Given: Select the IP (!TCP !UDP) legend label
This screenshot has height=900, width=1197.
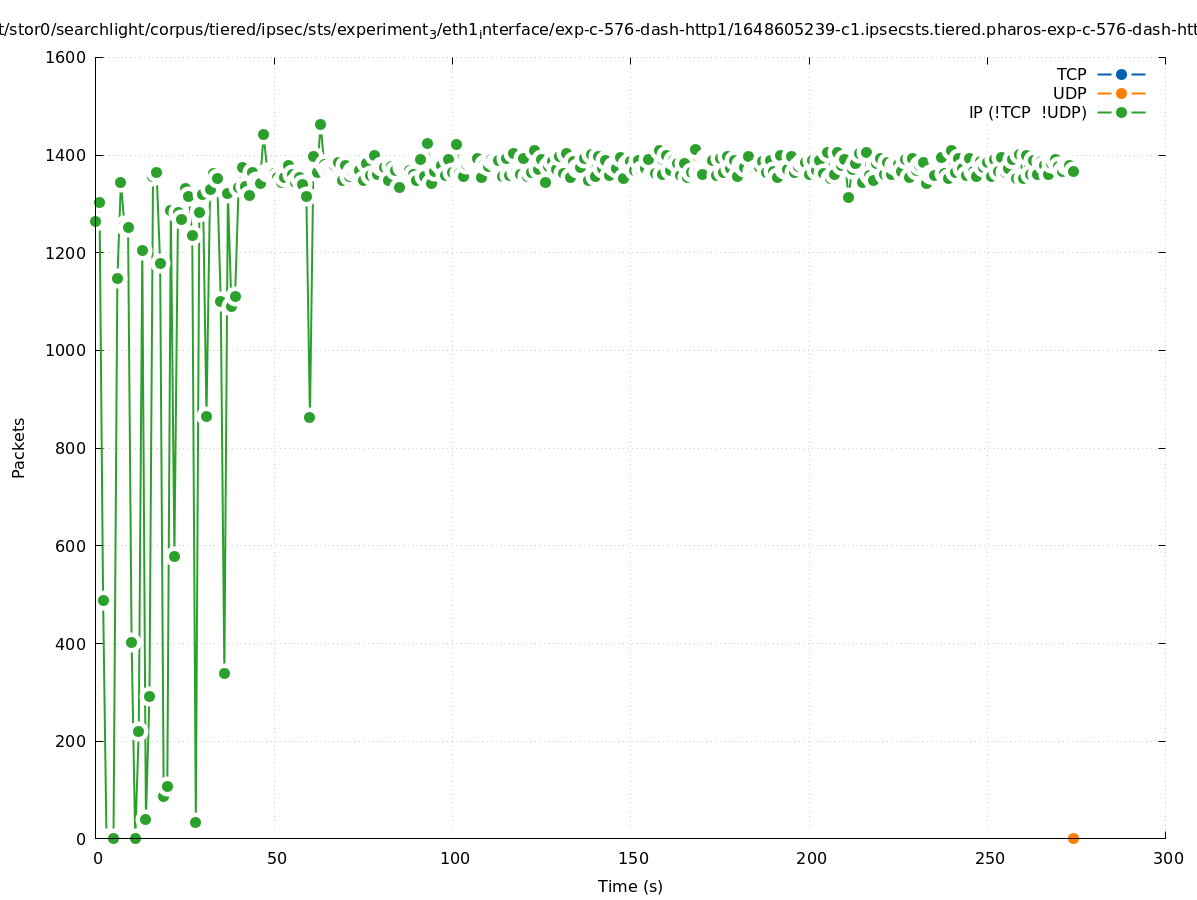Looking at the screenshot, I should click(1027, 112).
